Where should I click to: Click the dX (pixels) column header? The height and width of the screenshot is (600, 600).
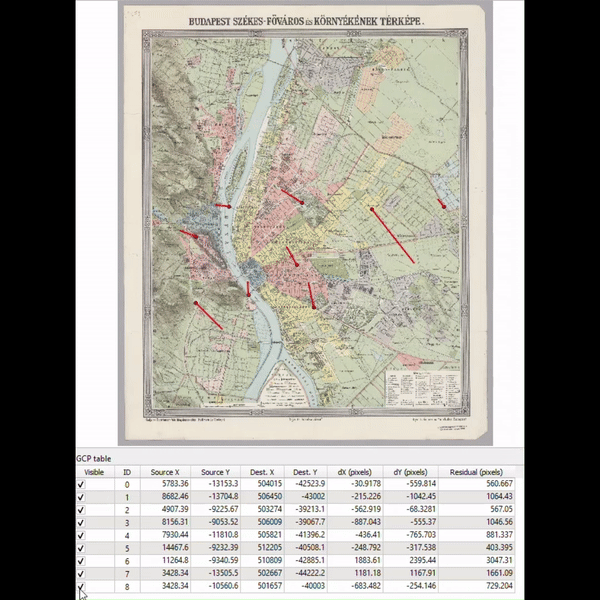[x=355, y=472]
